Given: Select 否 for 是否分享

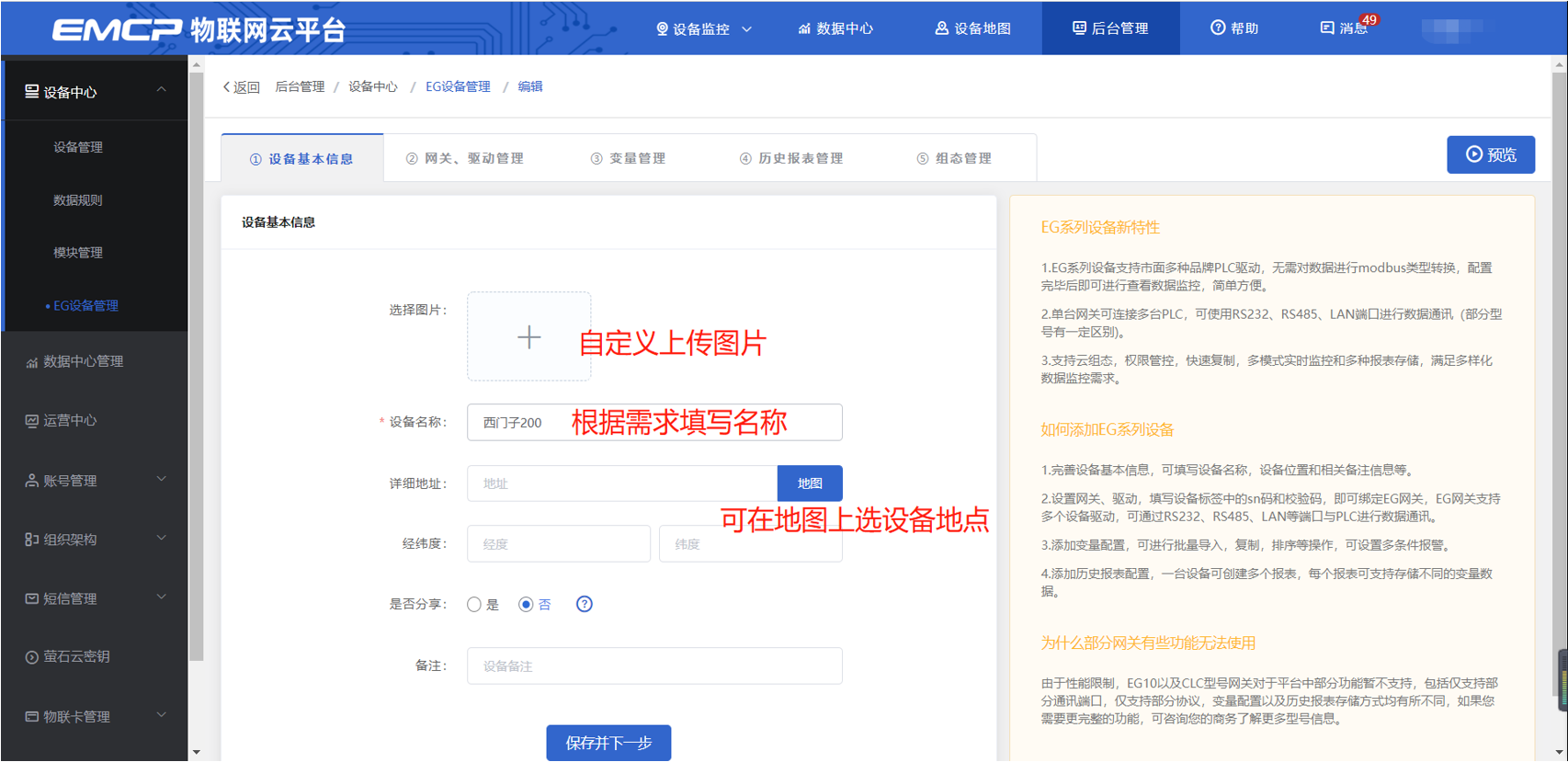Looking at the screenshot, I should click(526, 604).
